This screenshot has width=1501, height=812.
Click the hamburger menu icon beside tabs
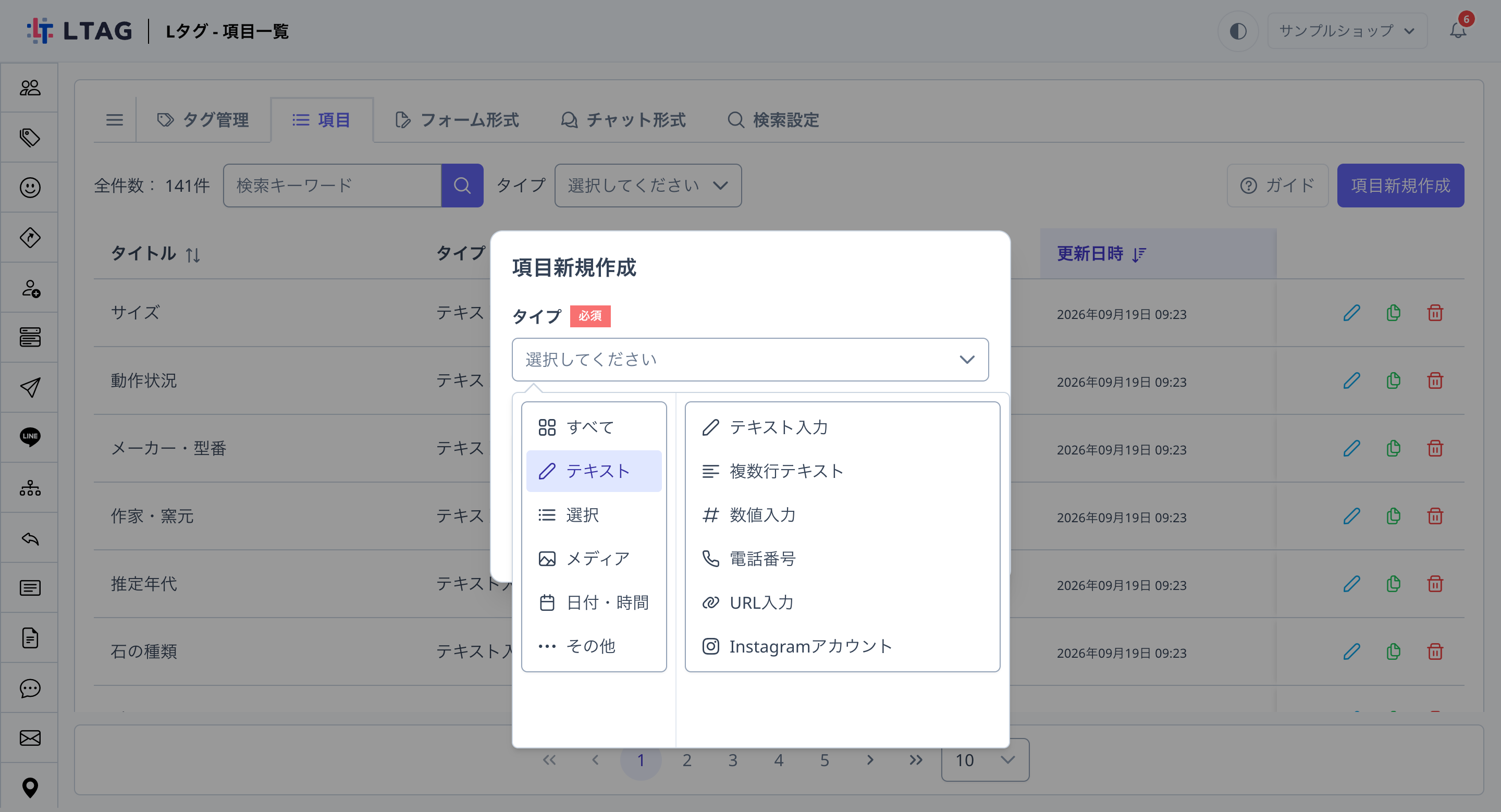pyautogui.click(x=114, y=120)
